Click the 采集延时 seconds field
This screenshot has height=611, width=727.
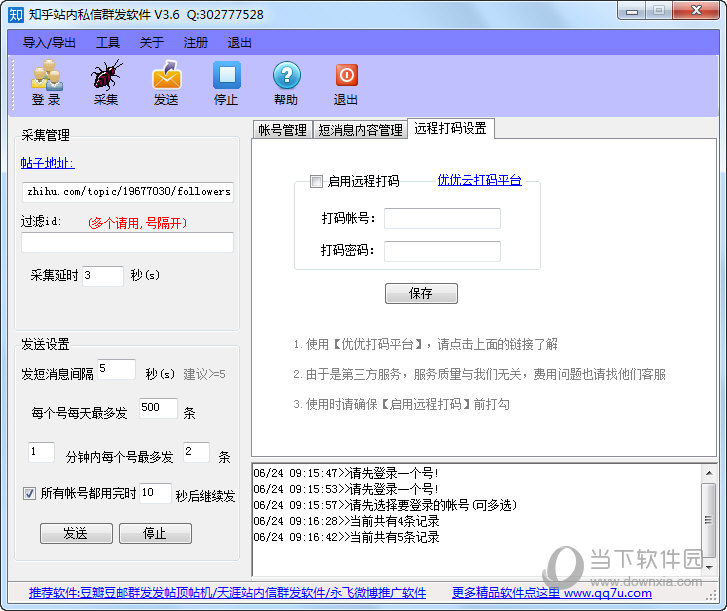click(x=103, y=276)
